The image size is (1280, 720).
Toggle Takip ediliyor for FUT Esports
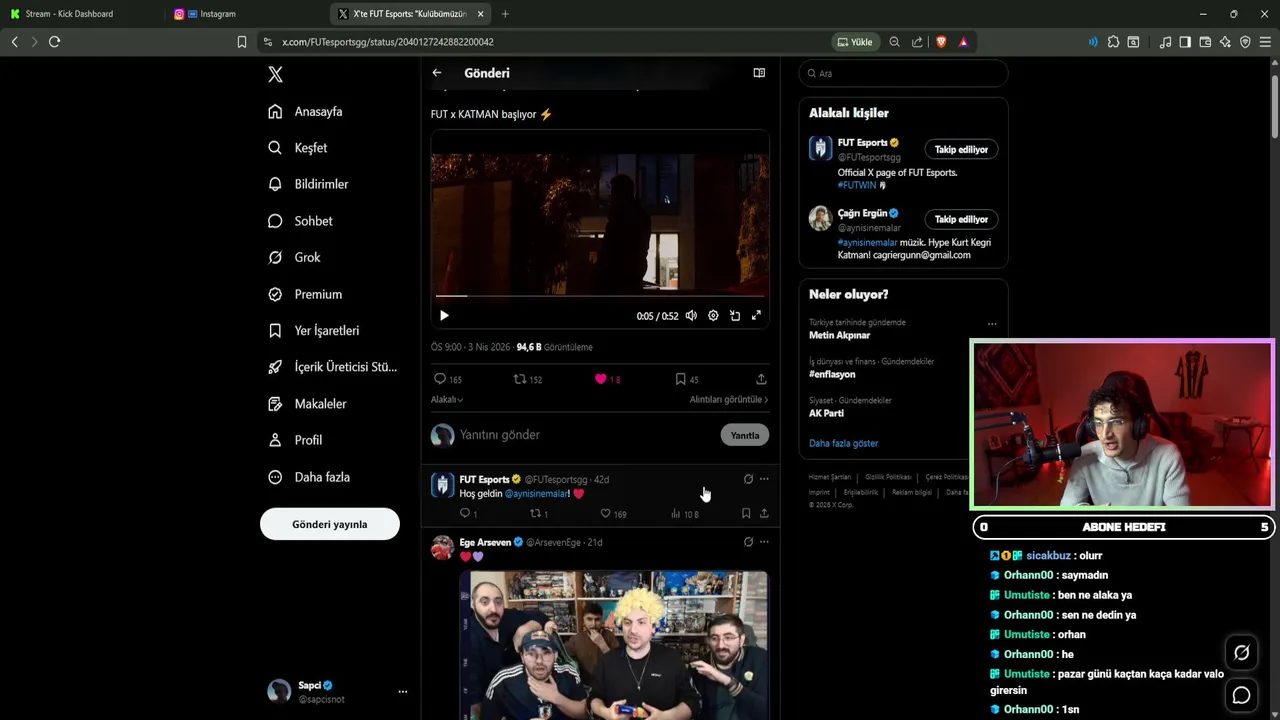pyautogui.click(x=961, y=150)
